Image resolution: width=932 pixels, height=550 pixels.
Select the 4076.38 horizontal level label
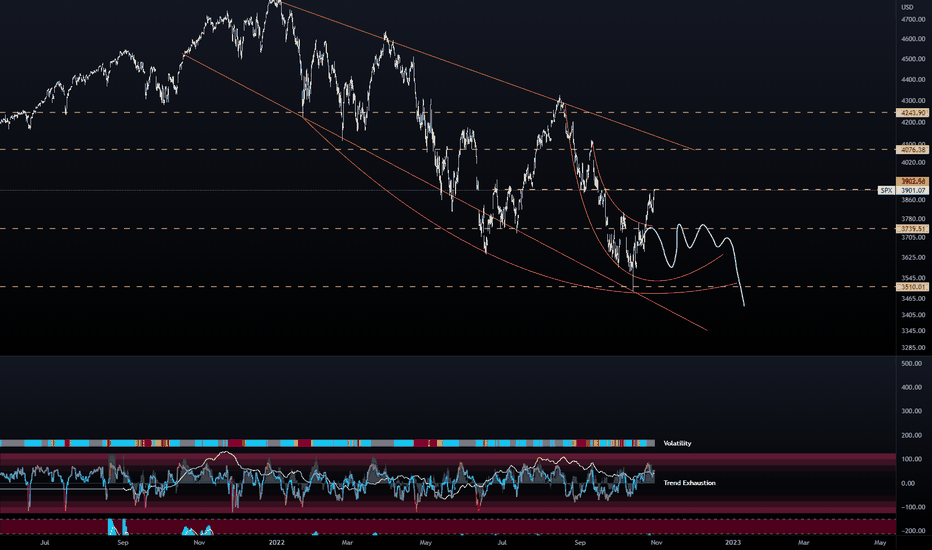coord(913,150)
